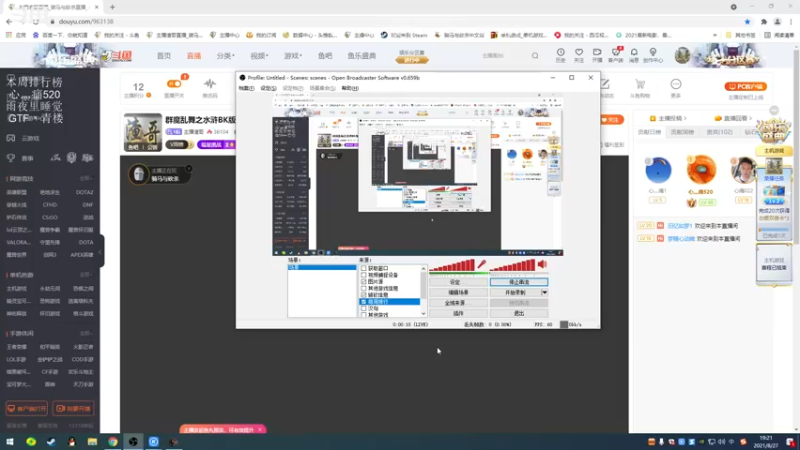
Task: Switch to the 贡献周榜 tab
Action: pyautogui.click(x=682, y=132)
